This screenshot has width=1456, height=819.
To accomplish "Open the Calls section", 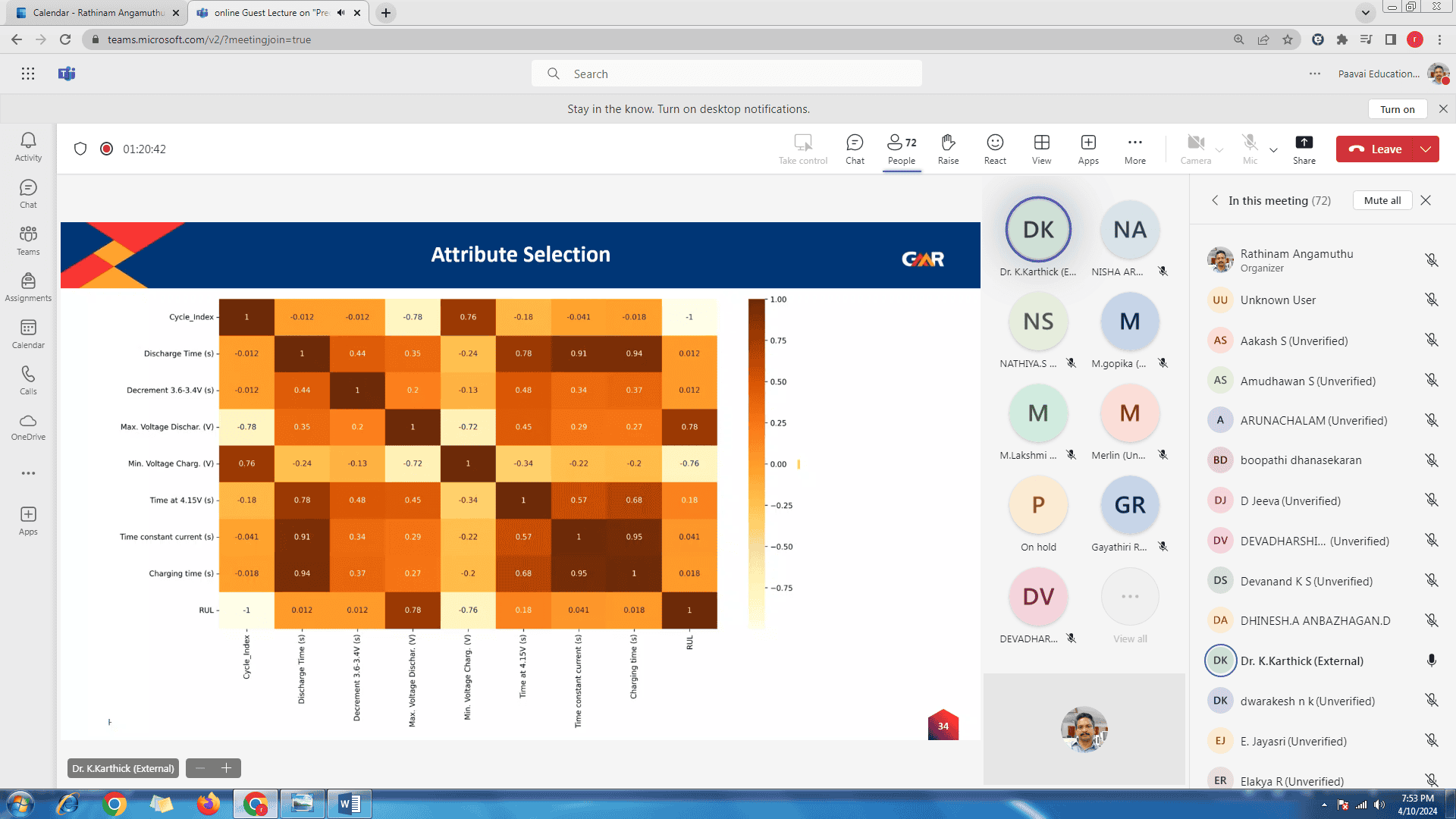I will click(28, 380).
